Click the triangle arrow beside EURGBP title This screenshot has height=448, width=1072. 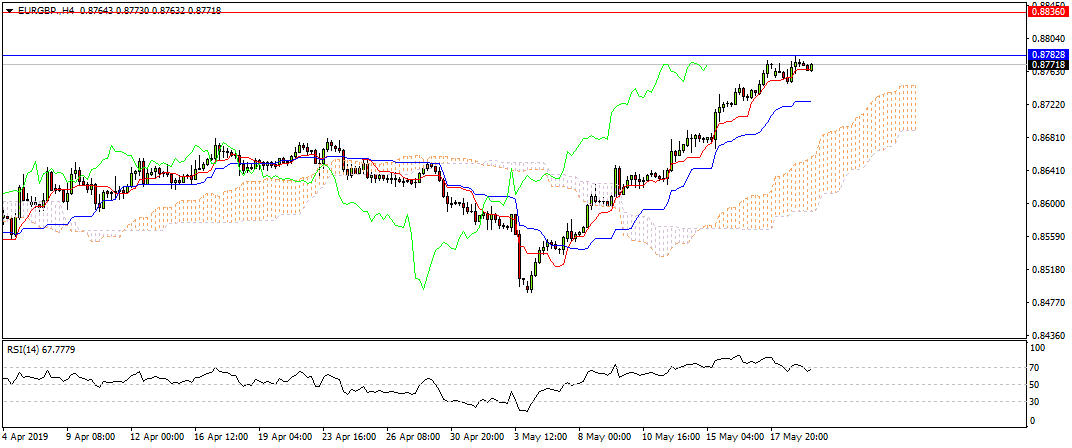[9, 10]
